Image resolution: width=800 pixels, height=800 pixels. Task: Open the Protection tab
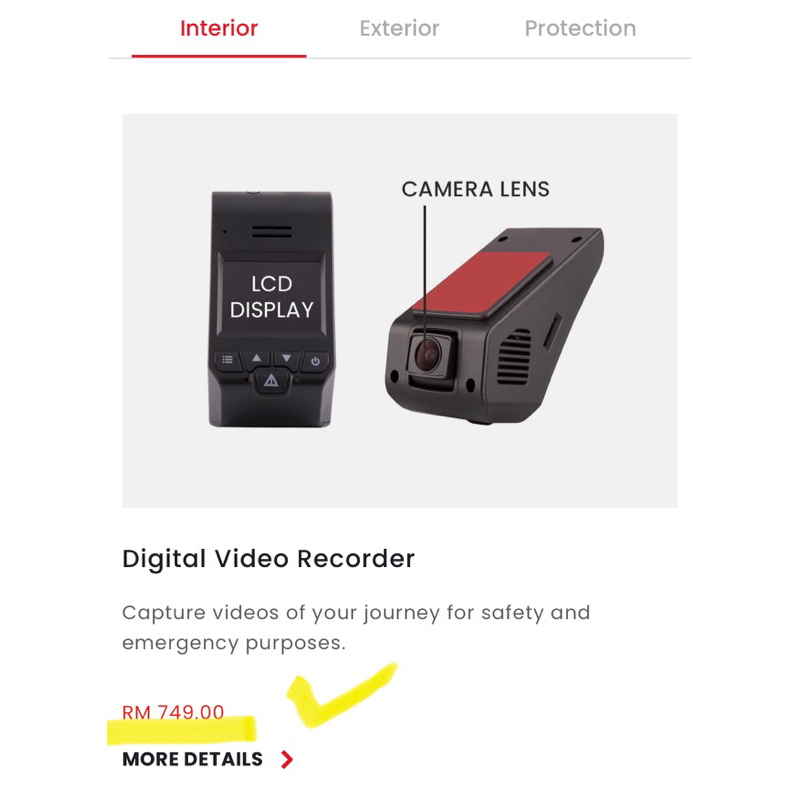(580, 29)
